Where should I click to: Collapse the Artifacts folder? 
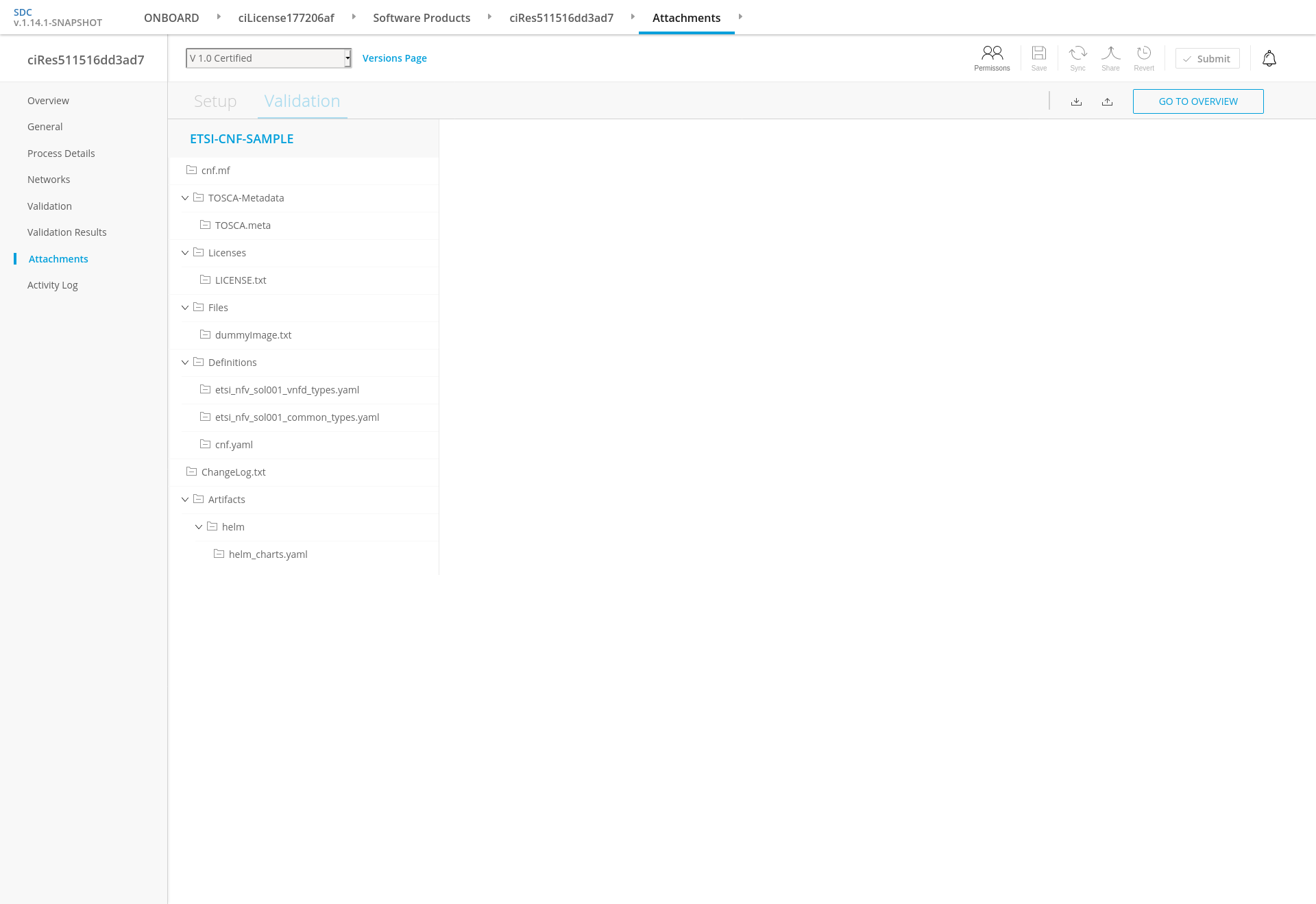185,500
